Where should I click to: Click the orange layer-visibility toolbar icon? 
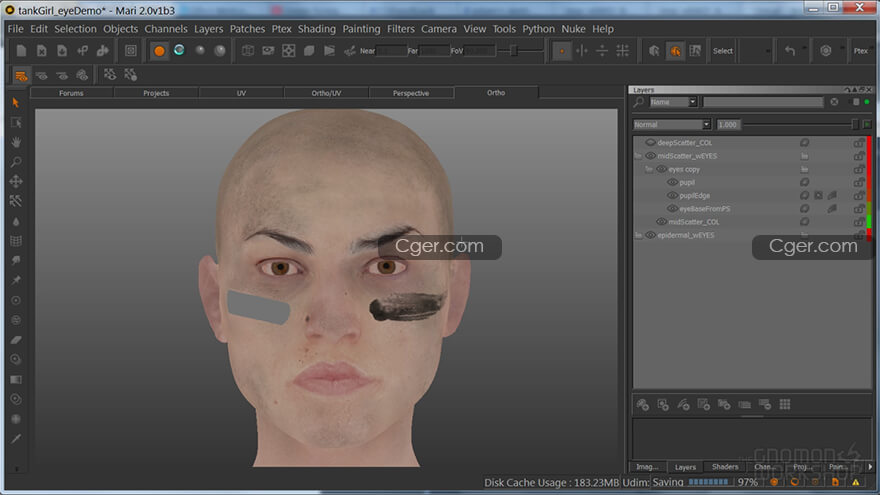(x=21, y=75)
